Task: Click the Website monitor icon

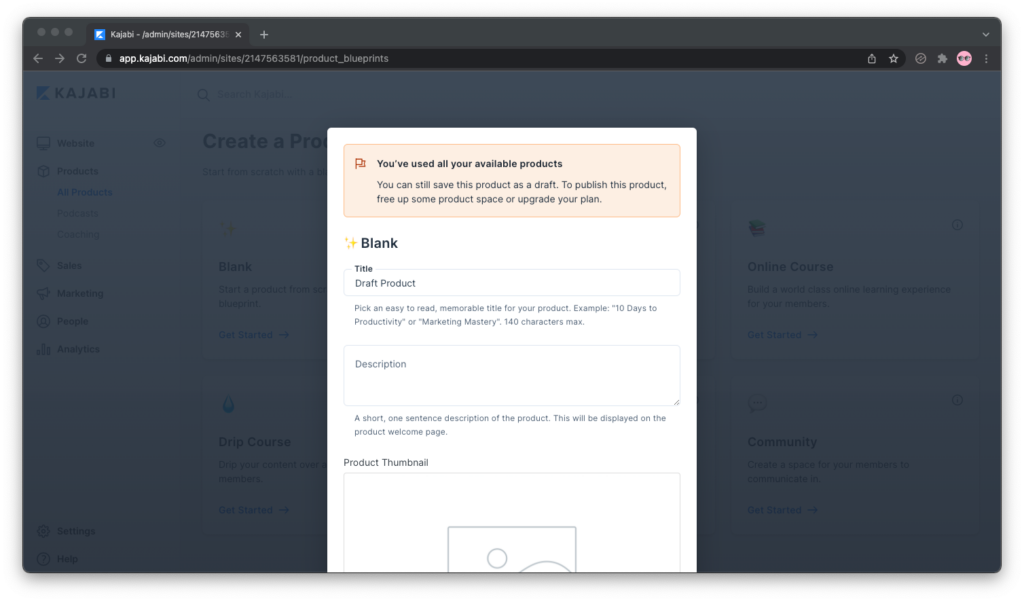Action: [43, 143]
